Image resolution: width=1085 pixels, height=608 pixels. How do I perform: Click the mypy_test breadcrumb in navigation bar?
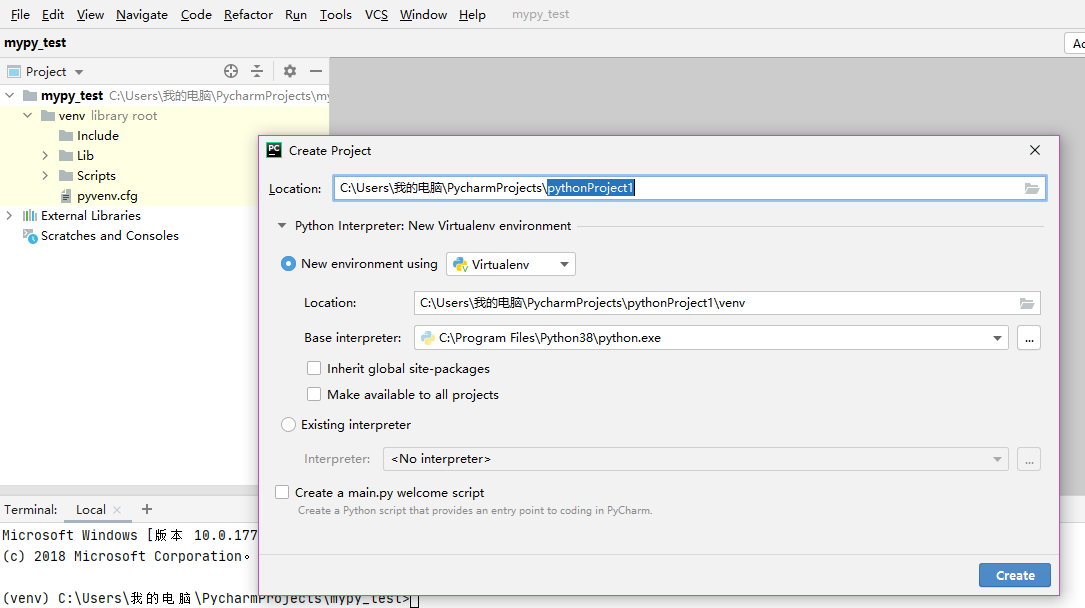[x=35, y=43]
